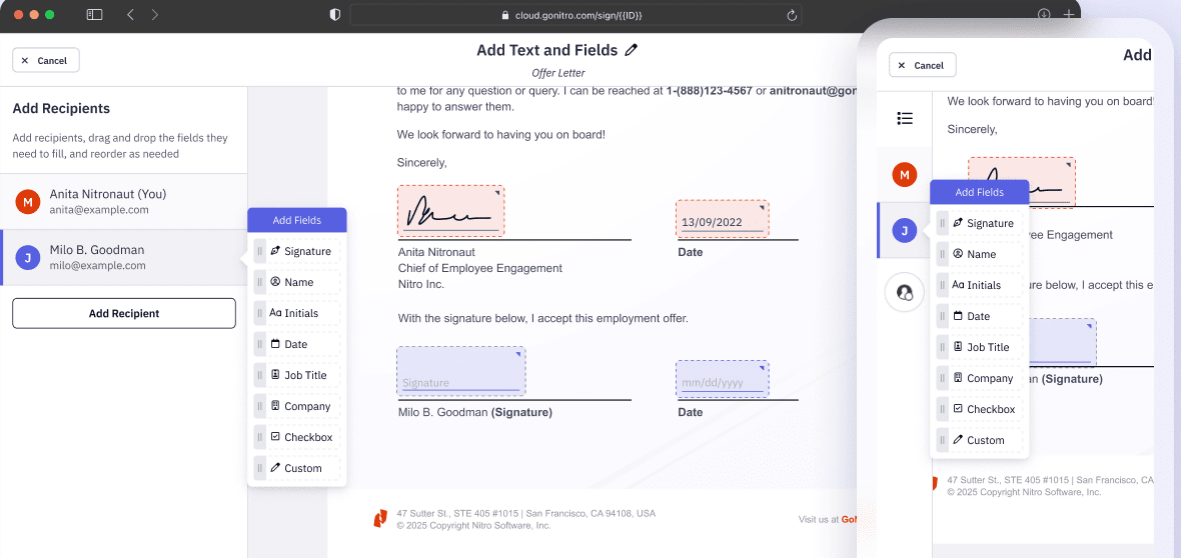Select Initials in mobile Add Fields list
The height and width of the screenshot is (559, 1181).
(980, 285)
